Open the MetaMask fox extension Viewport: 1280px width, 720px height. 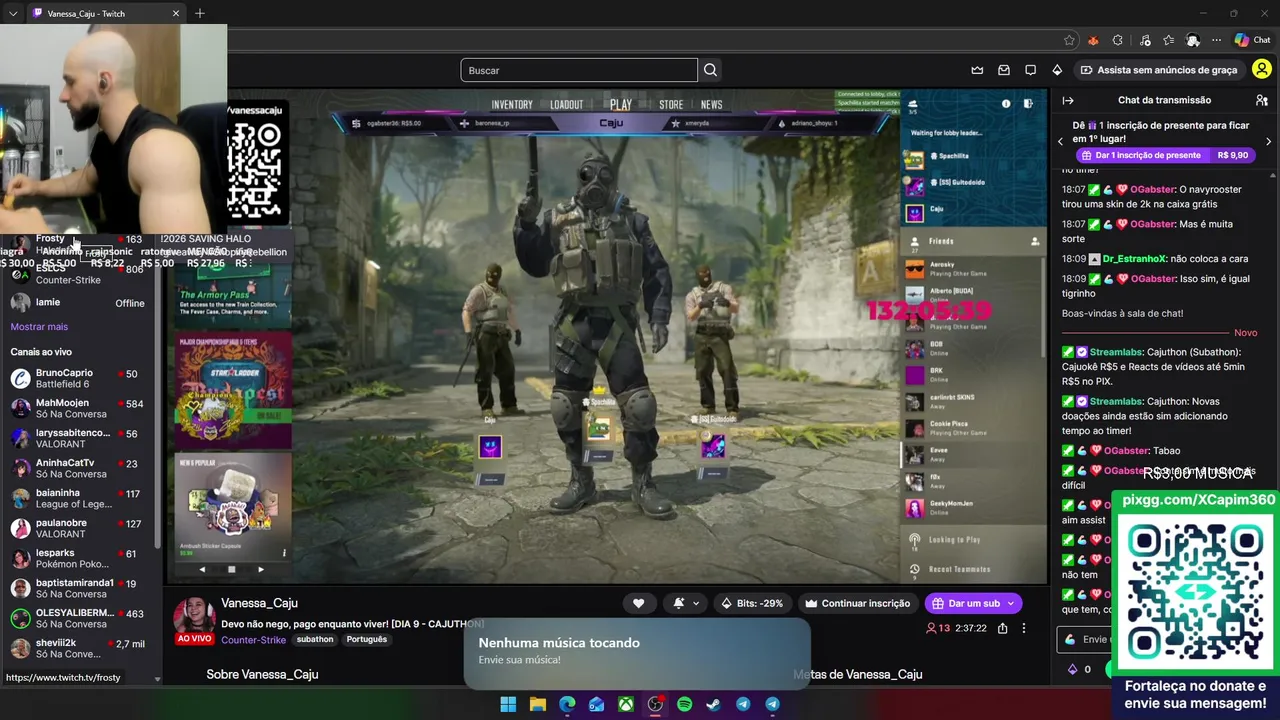click(1093, 40)
